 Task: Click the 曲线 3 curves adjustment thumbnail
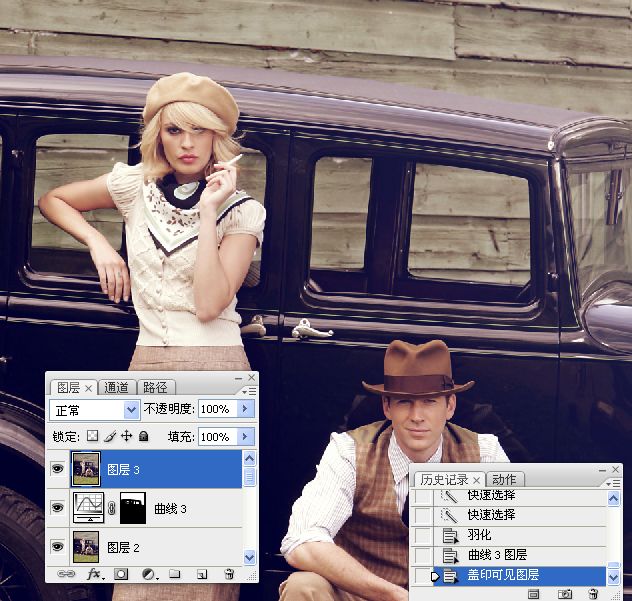pos(88,507)
